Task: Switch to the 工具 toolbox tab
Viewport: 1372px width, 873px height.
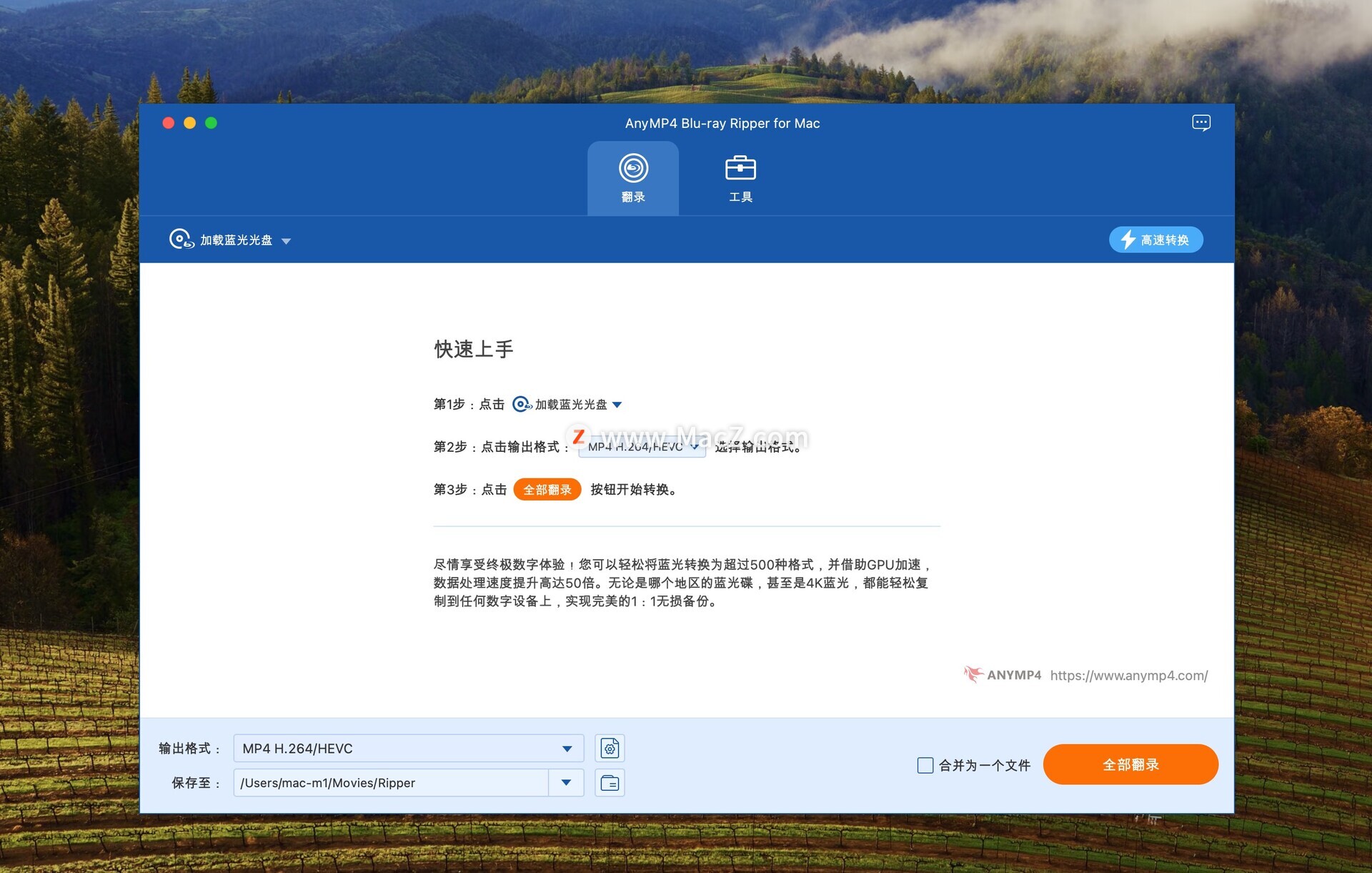Action: (740, 178)
